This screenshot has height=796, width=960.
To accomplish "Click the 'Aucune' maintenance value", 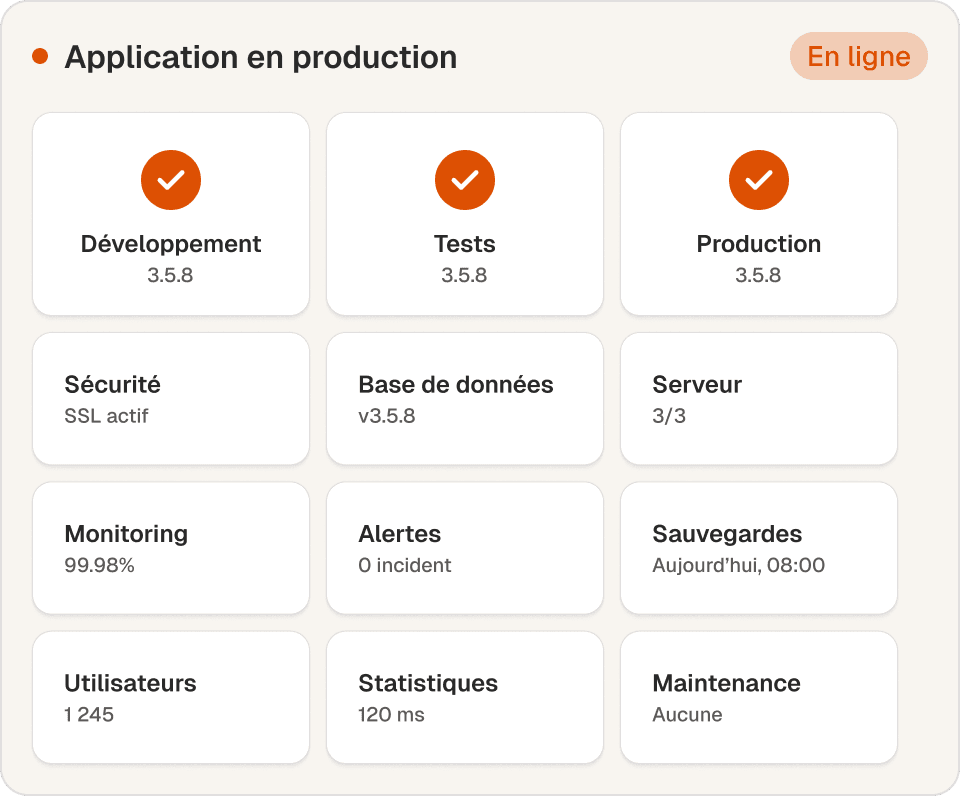I will pyautogui.click(x=687, y=715).
